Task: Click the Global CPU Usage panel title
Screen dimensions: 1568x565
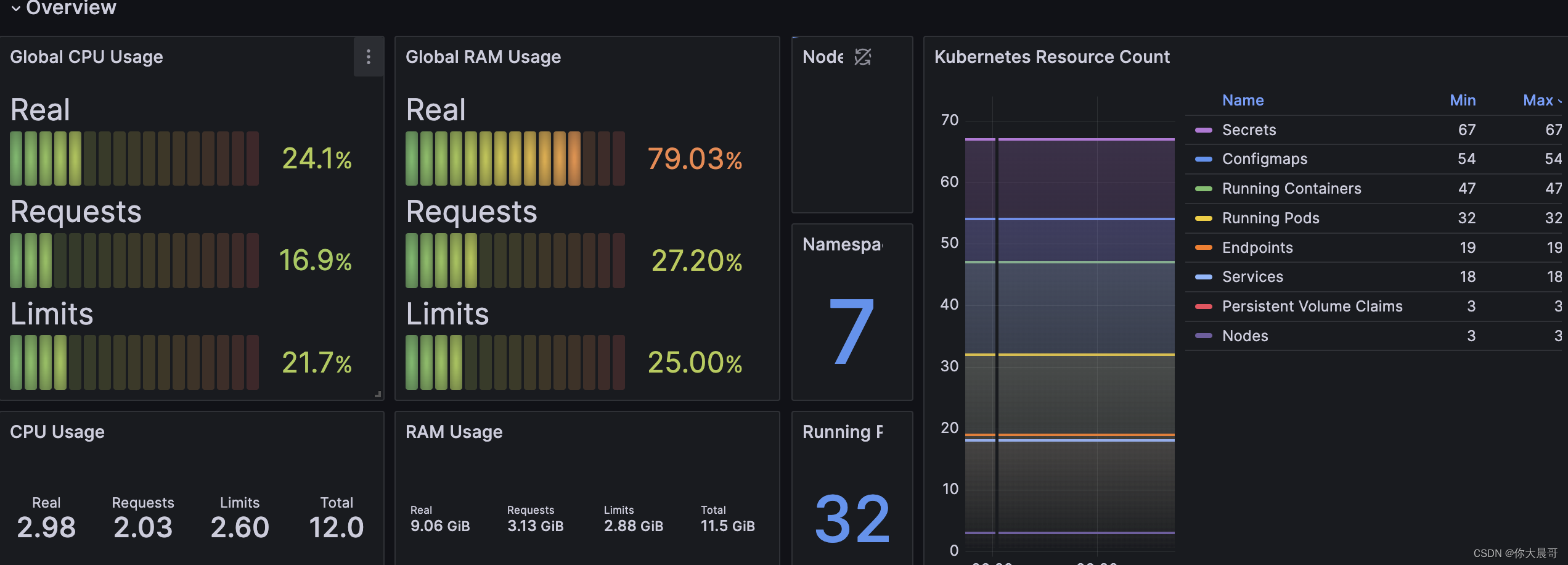Action: (86, 57)
